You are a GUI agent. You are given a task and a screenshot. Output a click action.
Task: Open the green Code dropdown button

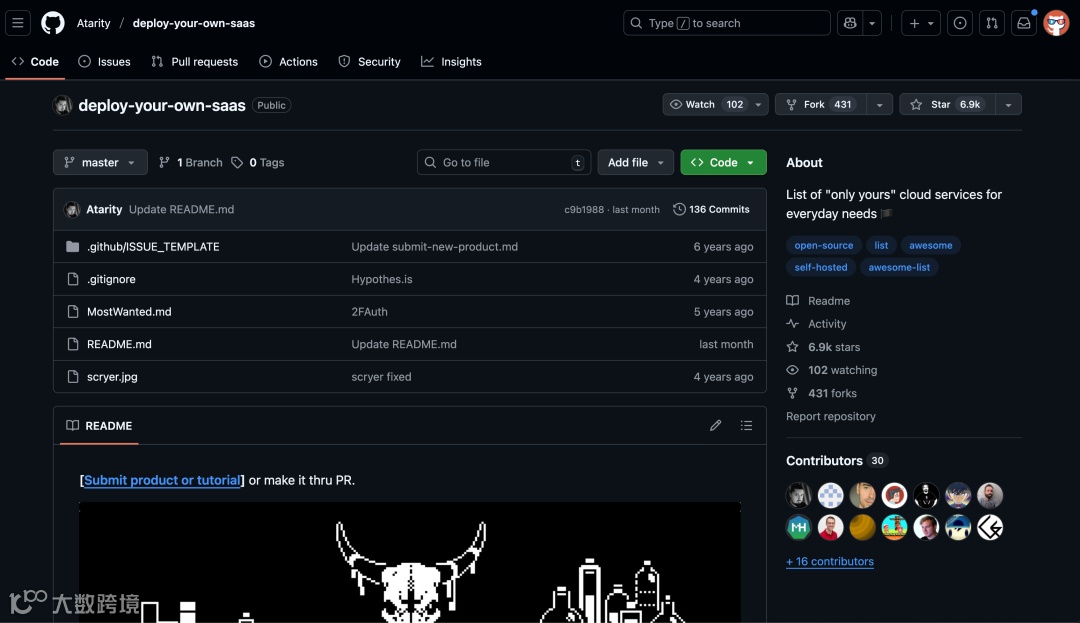pyautogui.click(x=723, y=162)
